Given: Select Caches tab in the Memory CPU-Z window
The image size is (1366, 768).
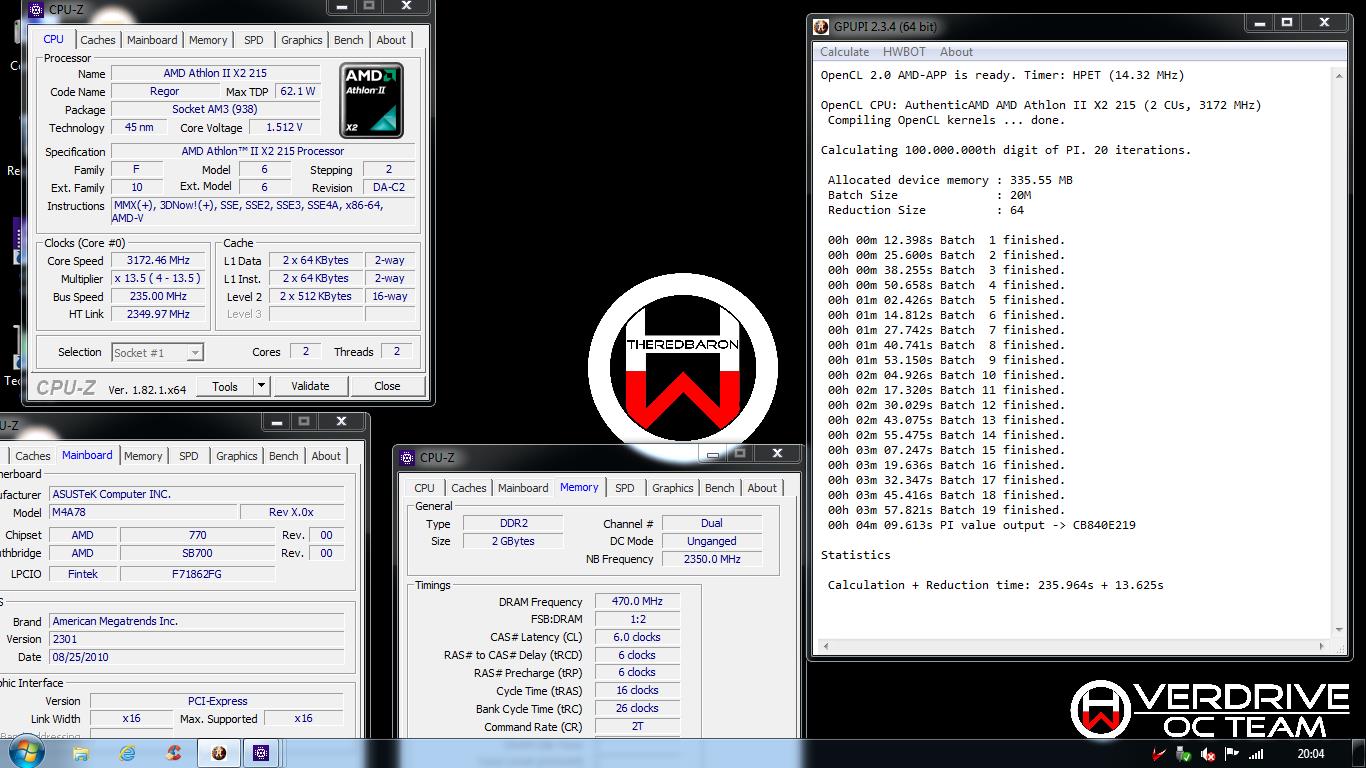Looking at the screenshot, I should click(468, 488).
